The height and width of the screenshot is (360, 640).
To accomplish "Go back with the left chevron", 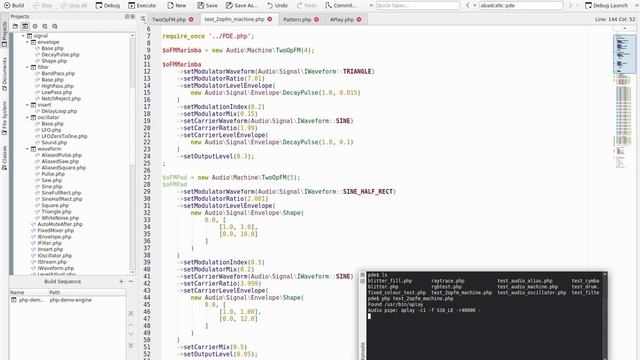I will pyautogui.click(x=468, y=5).
